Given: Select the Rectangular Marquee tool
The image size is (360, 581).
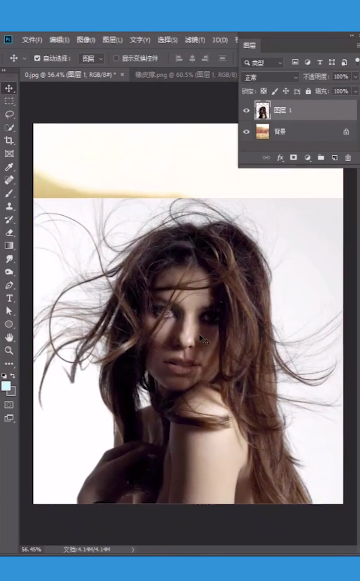Looking at the screenshot, I should click(9, 101).
